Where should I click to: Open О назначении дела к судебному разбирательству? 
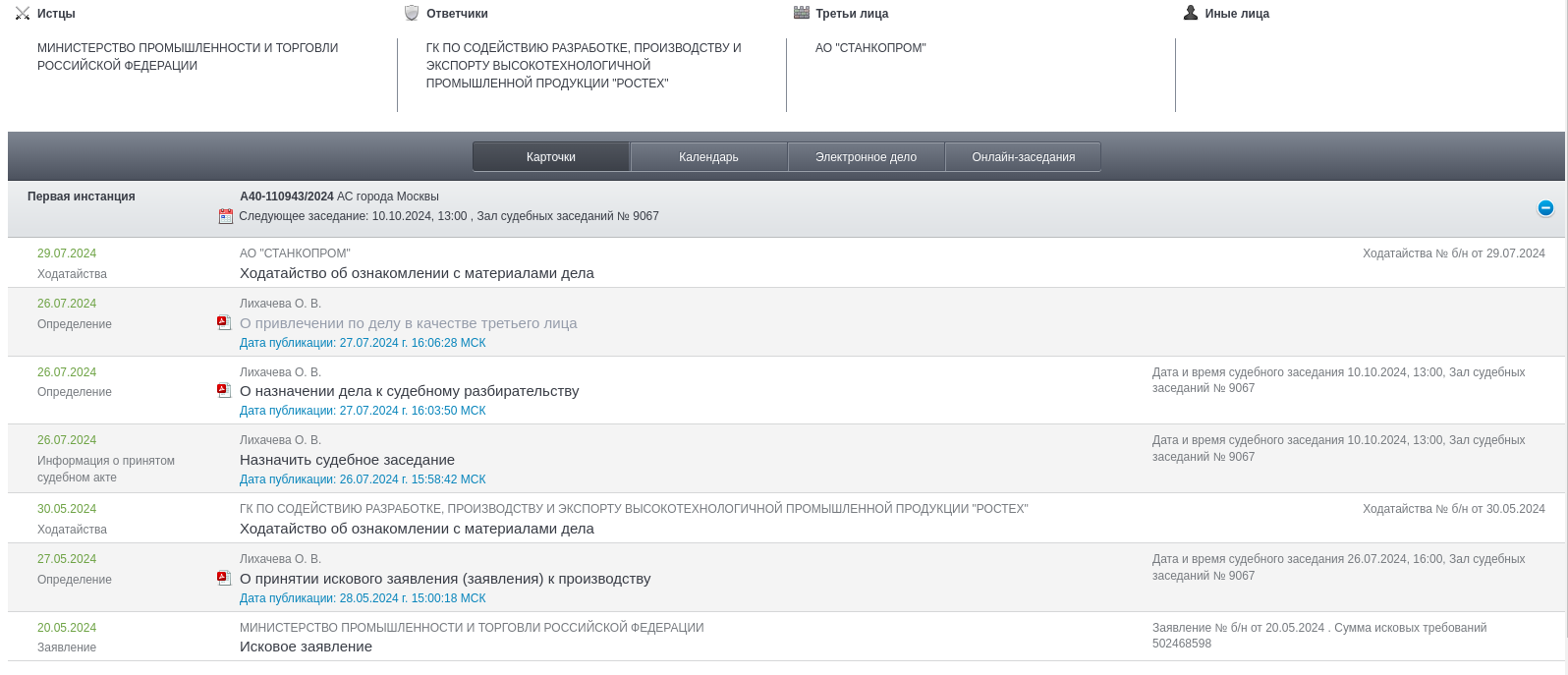pos(409,391)
